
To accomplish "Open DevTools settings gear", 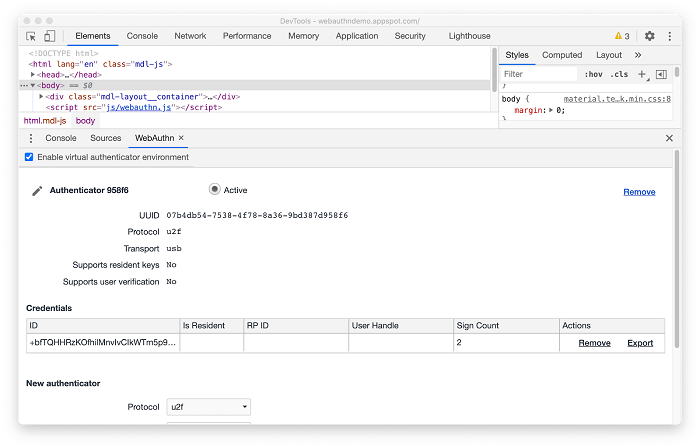I will click(x=649, y=36).
